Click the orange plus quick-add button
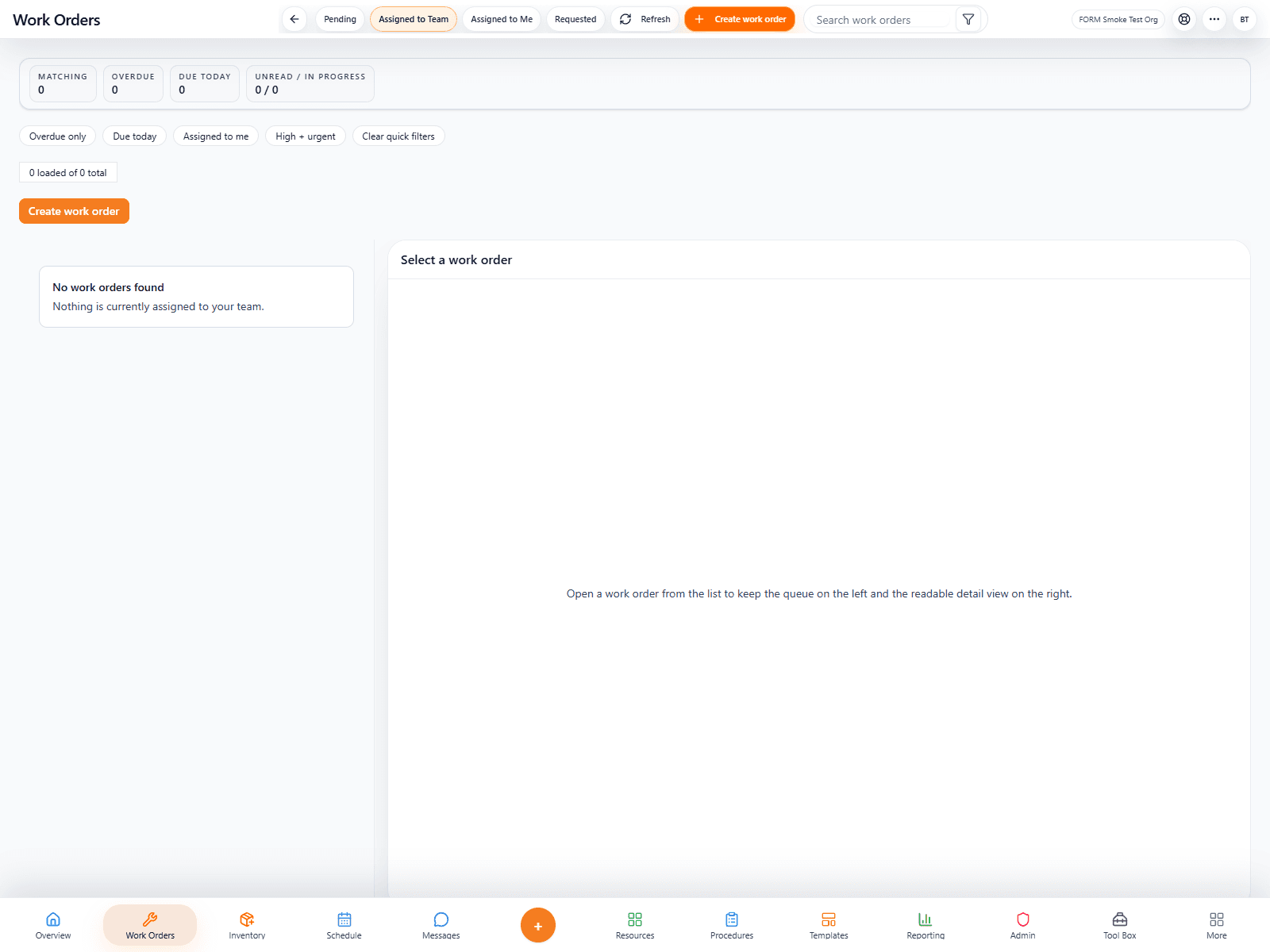This screenshot has width=1270, height=952. point(538,925)
